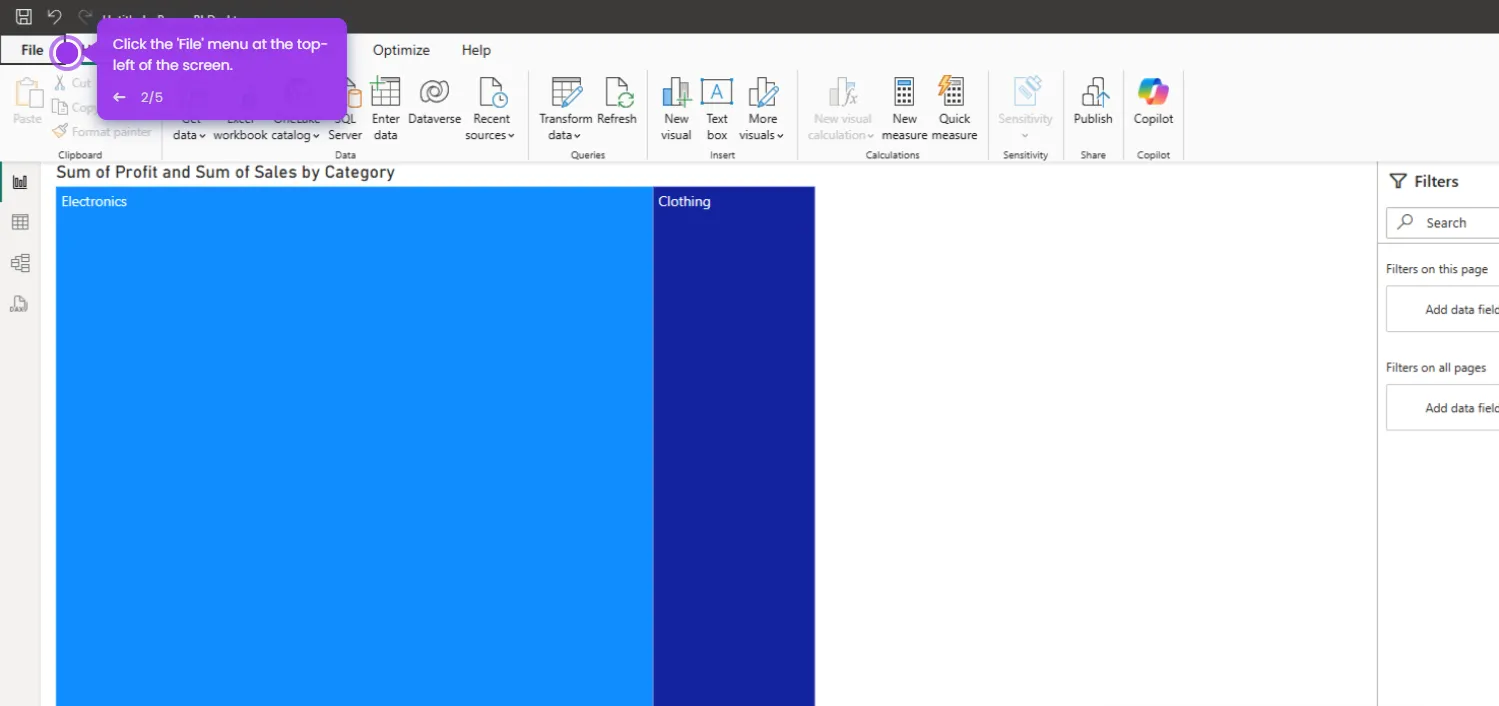Click the Undo arrow icon

[x=54, y=16]
